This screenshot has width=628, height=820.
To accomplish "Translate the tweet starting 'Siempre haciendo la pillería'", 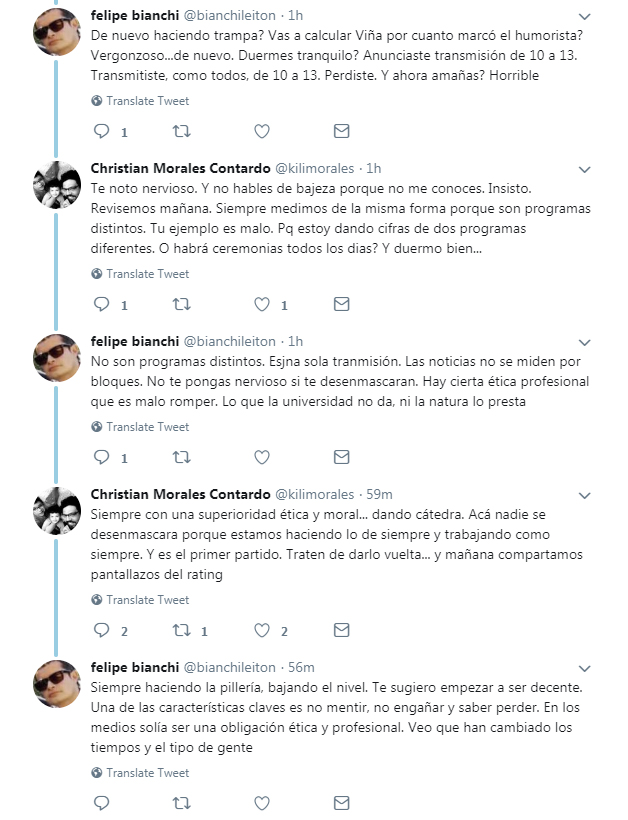I will click(147, 773).
